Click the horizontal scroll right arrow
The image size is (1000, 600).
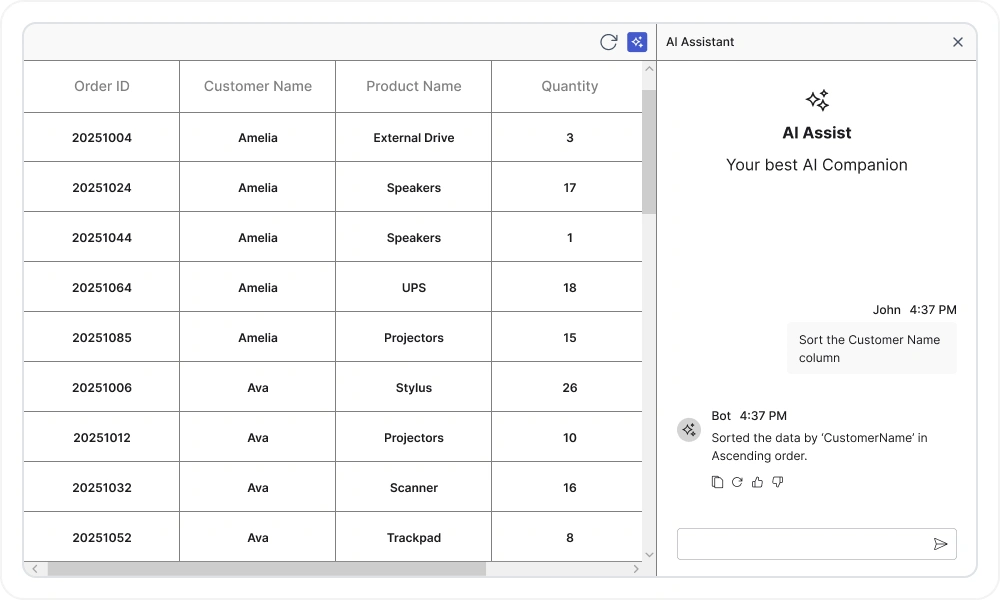pyautogui.click(x=636, y=569)
